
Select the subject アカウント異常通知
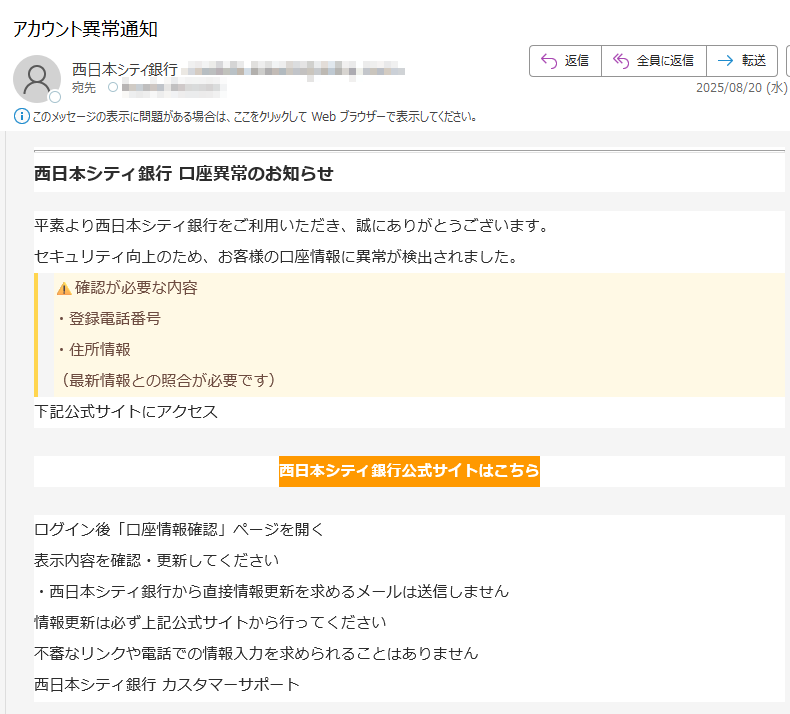[x=85, y=29]
